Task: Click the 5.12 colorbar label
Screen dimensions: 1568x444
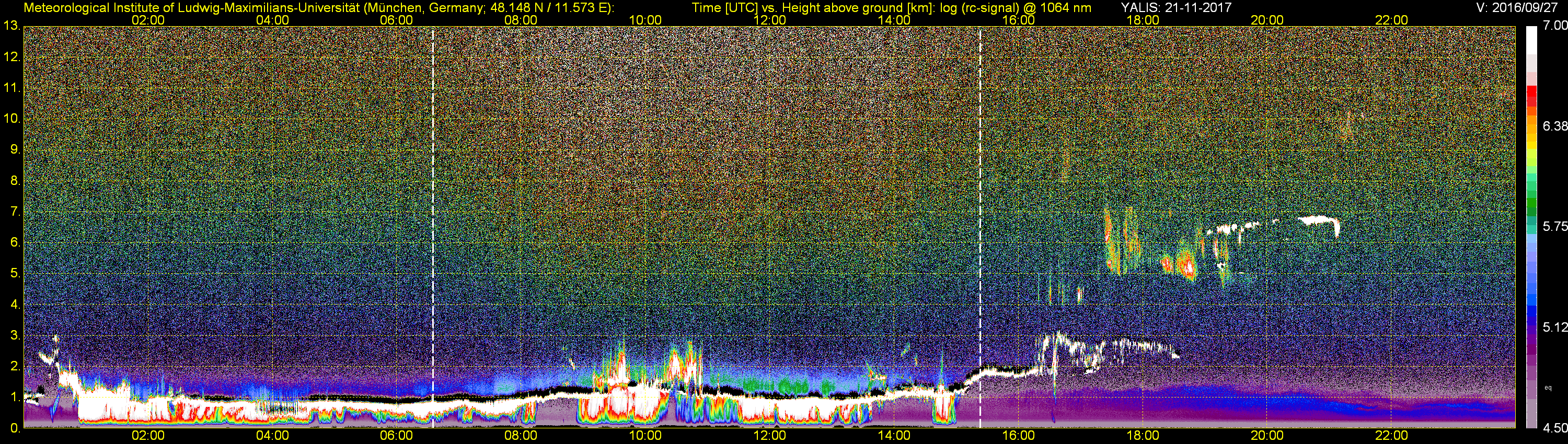Action: click(1554, 327)
